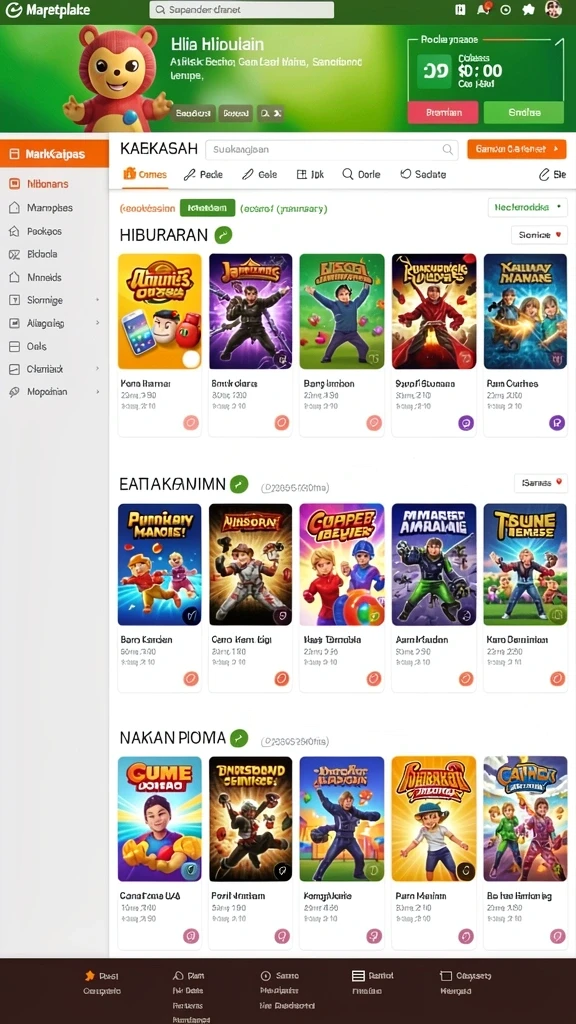Click the Samo clock icon in footer

pyautogui.click(x=265, y=976)
